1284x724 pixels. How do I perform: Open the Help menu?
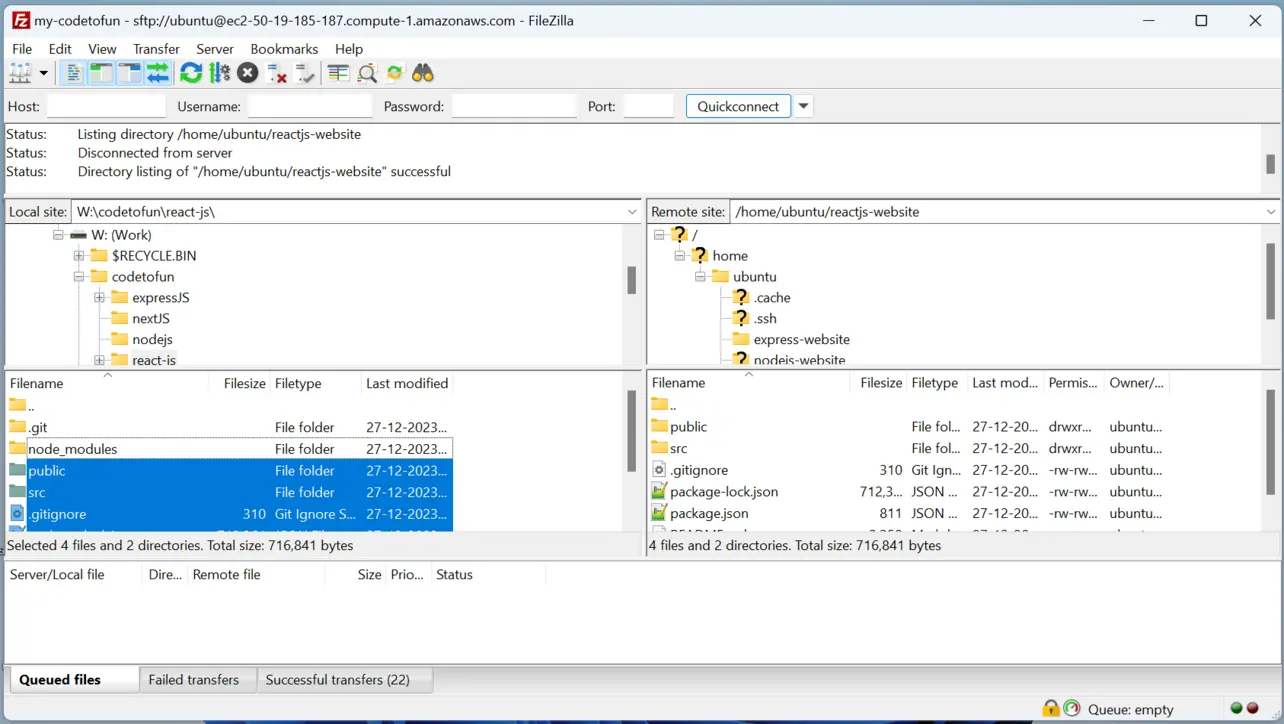[x=349, y=48]
